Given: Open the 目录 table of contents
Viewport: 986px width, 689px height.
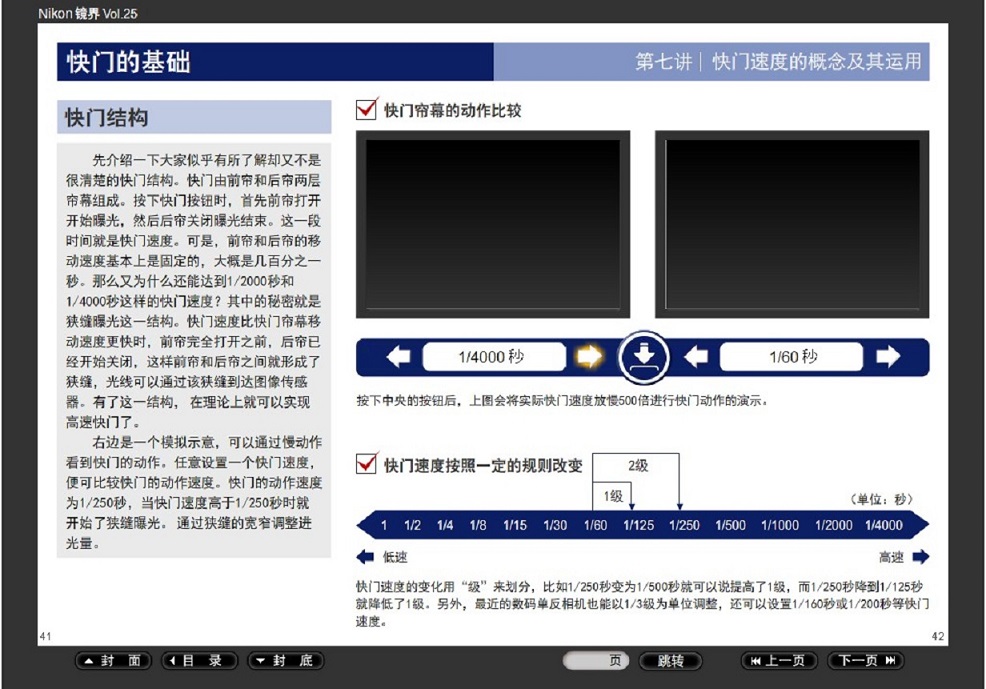Looking at the screenshot, I should point(200,661).
